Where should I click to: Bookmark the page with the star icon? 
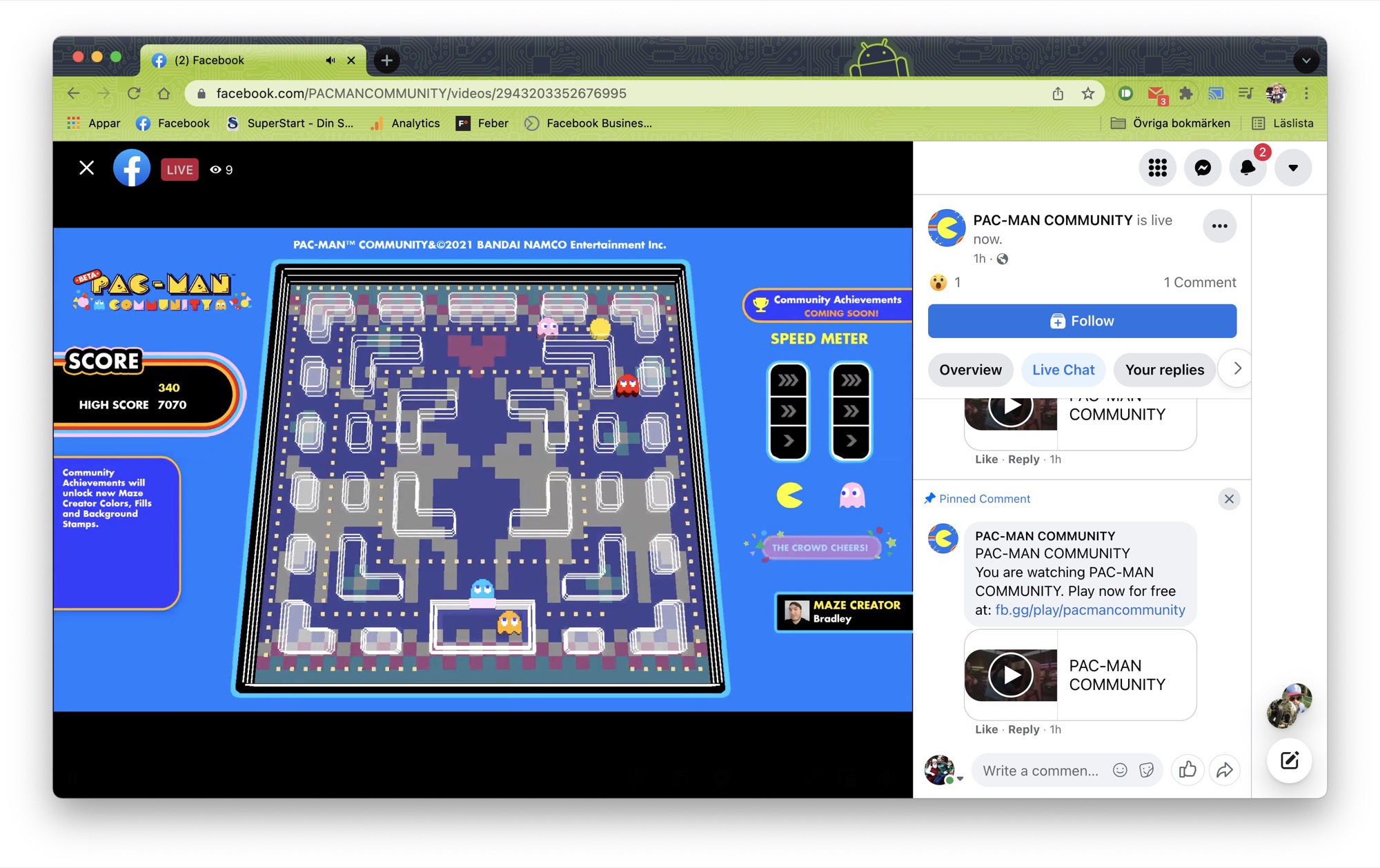pyautogui.click(x=1087, y=93)
